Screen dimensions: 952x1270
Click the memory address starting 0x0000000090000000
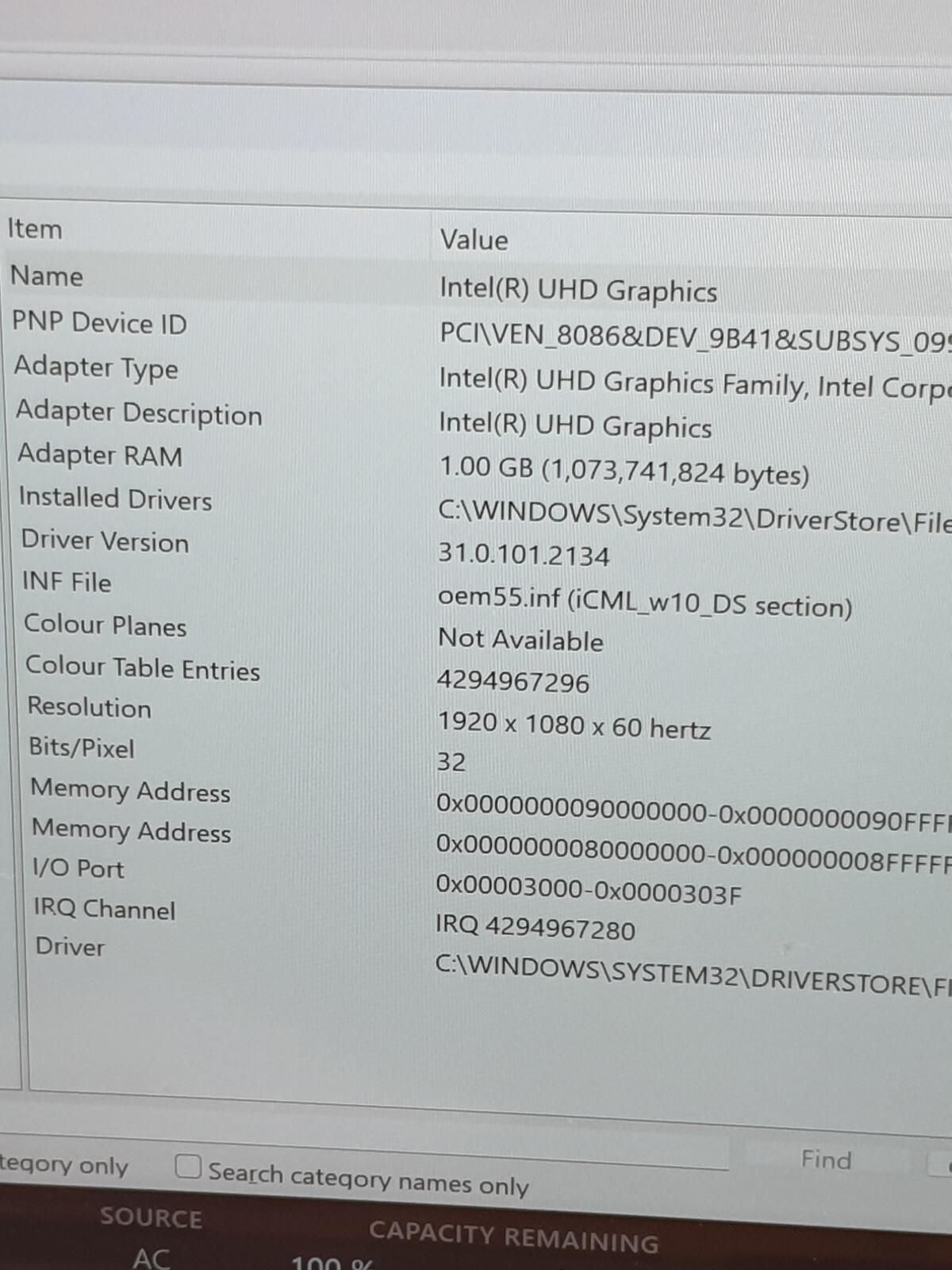(693, 815)
